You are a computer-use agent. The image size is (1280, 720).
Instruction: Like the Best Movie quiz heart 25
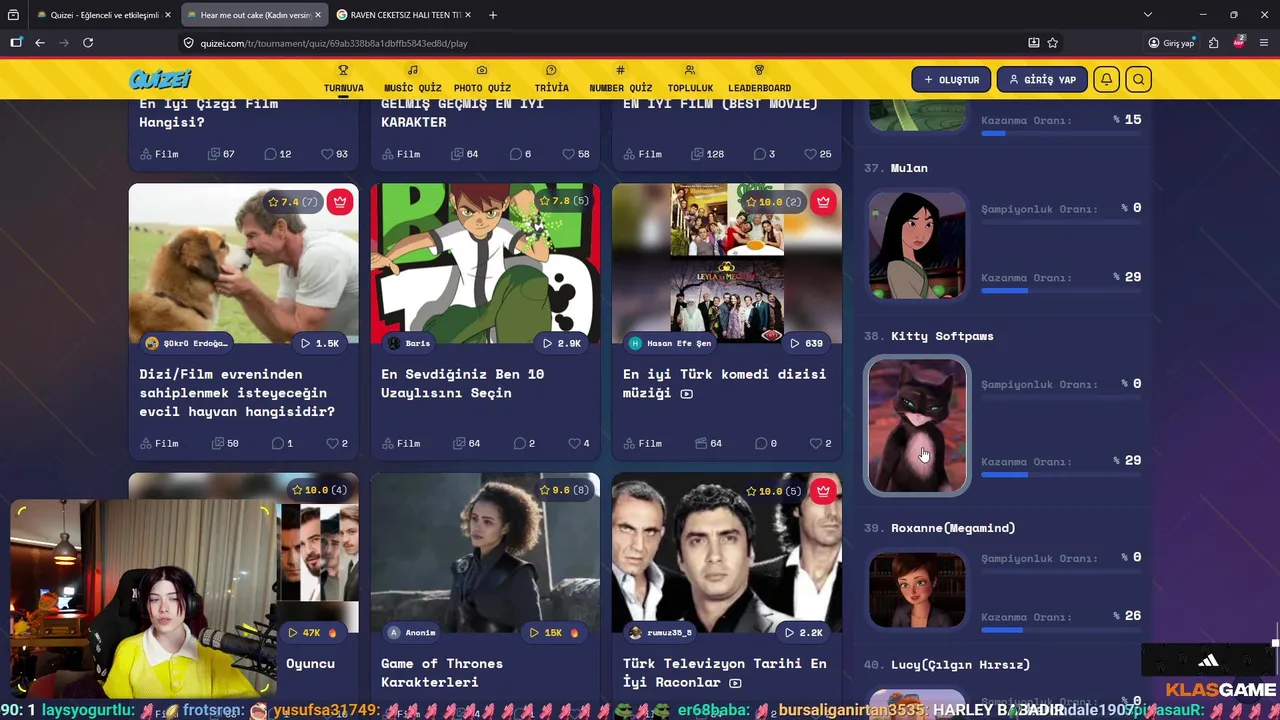(817, 154)
